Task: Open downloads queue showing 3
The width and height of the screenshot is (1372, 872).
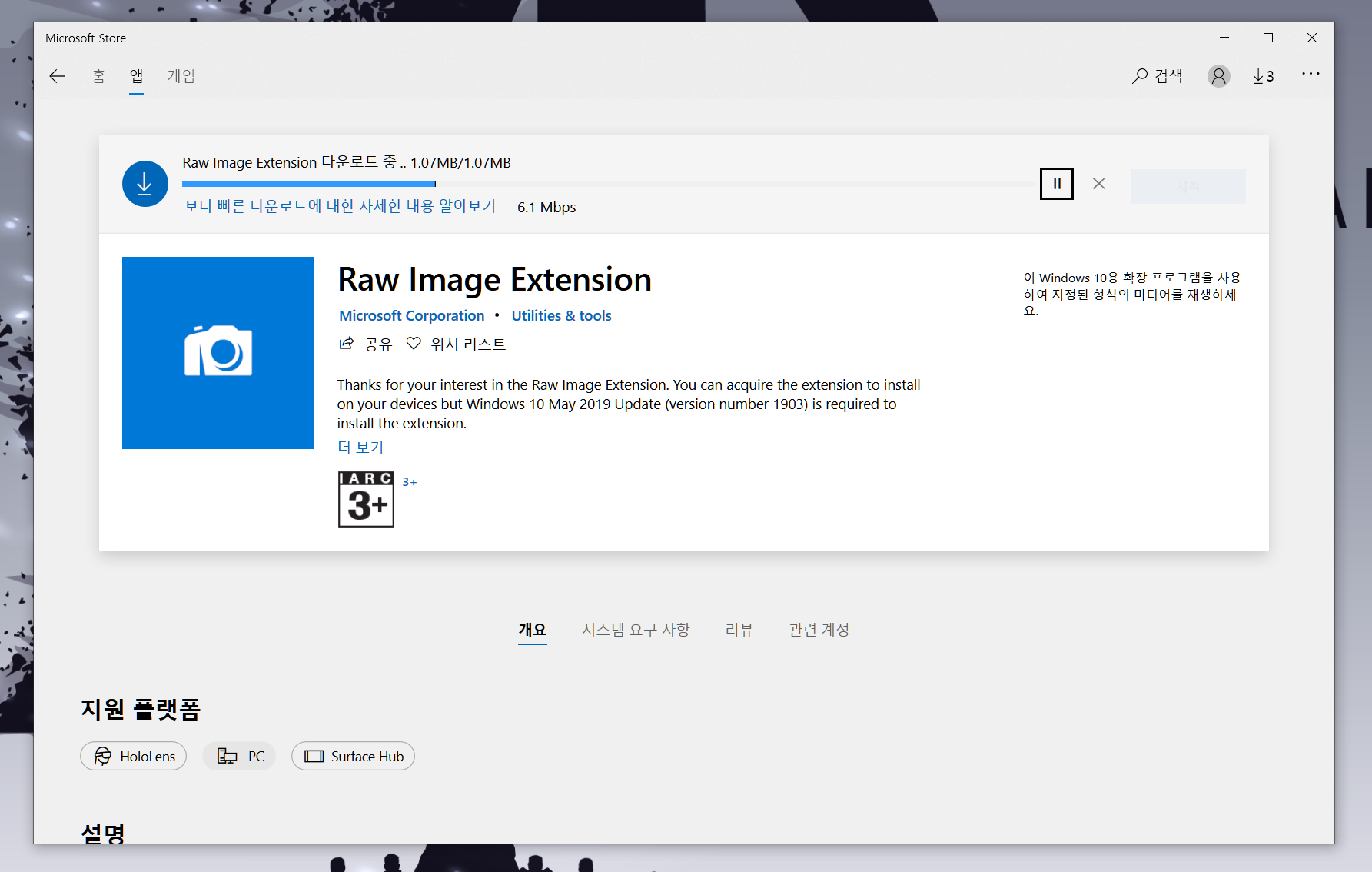Action: pyautogui.click(x=1263, y=76)
